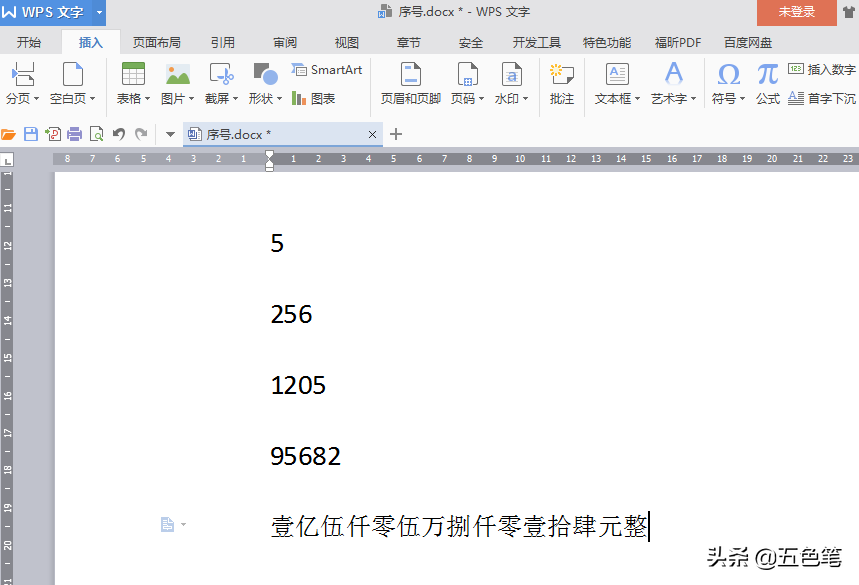Expand the WPS 文字 application menu arrow
Screen dimensions: 859x585
click(x=99, y=12)
